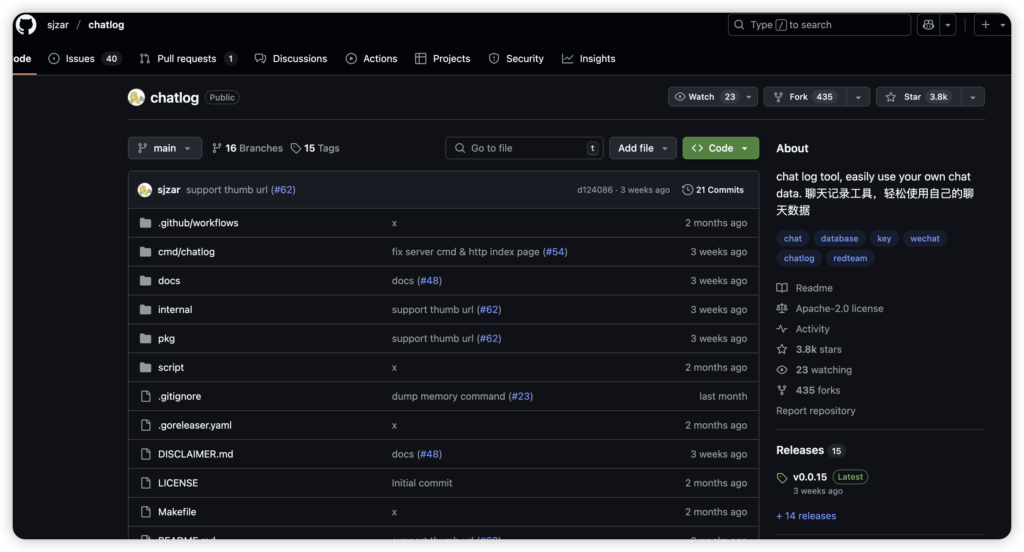
Task: Open the 'Initial commit' message link
Action: click(x=422, y=483)
